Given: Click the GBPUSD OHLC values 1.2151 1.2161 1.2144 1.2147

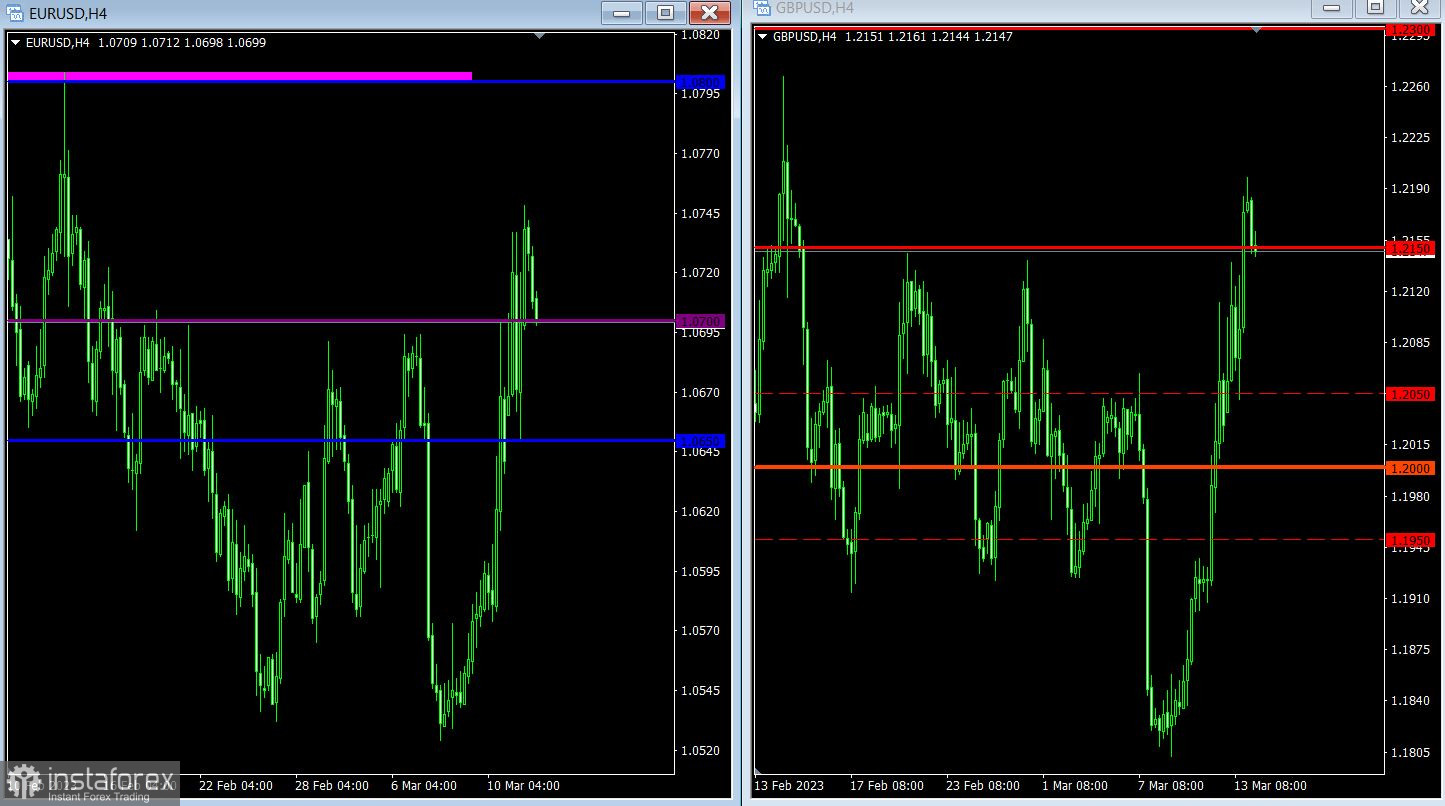Looking at the screenshot, I should point(929,37).
